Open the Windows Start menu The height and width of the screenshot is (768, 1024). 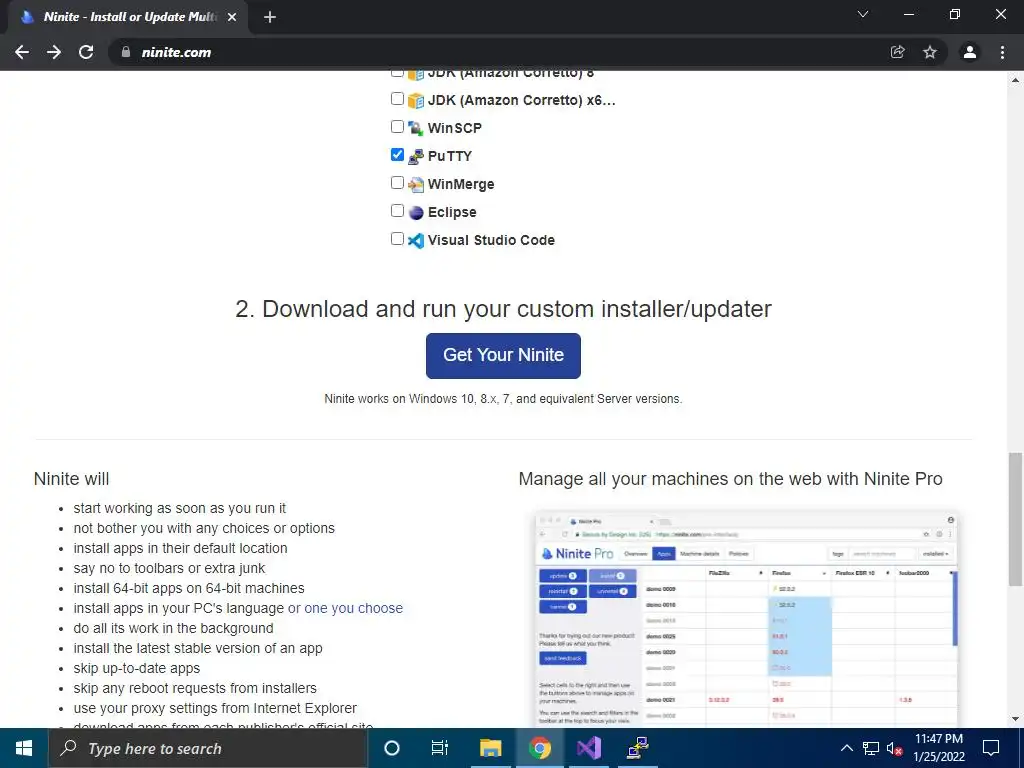tap(24, 748)
